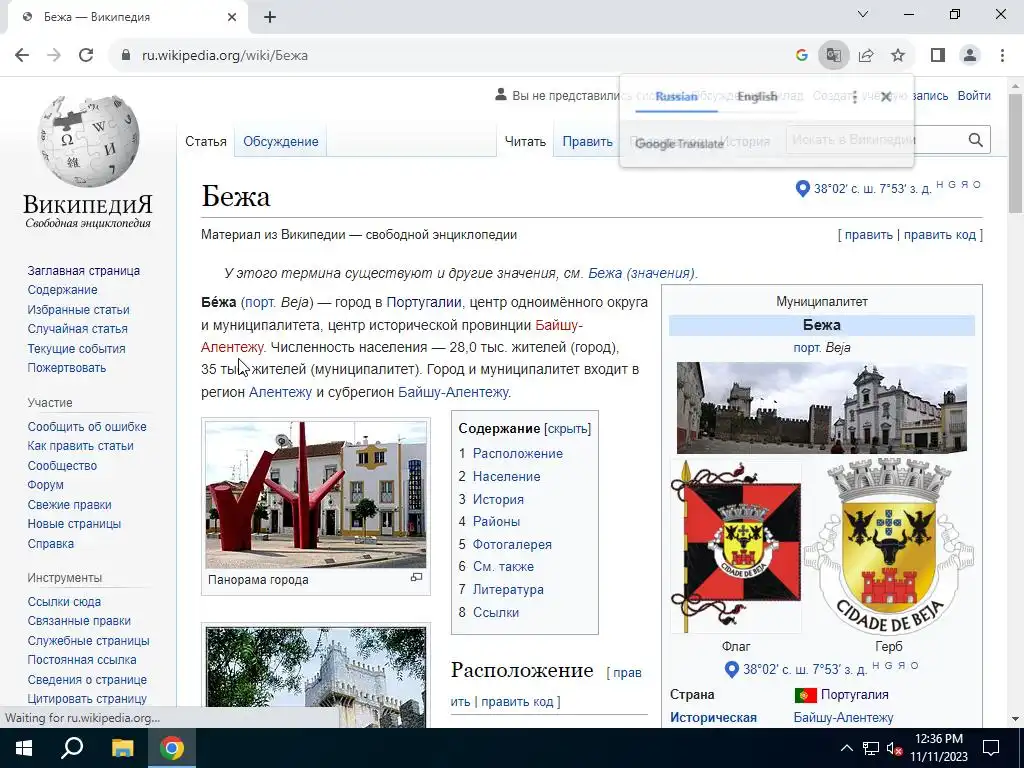This screenshot has width=1024, height=768.
Task: Open the Бежа (значения) disambiguation link
Action: coord(641,274)
